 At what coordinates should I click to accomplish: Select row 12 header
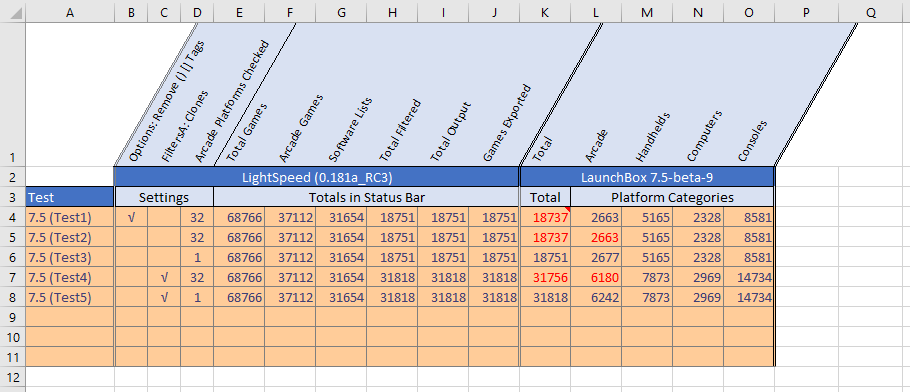tap(13, 377)
